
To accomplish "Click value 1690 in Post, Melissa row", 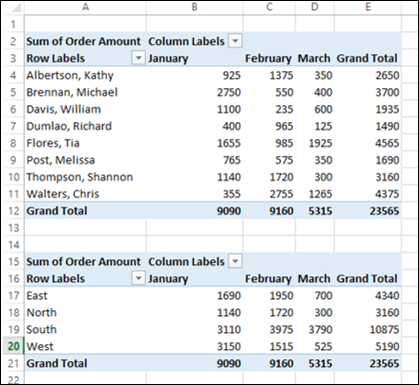I will pyautogui.click(x=387, y=160).
